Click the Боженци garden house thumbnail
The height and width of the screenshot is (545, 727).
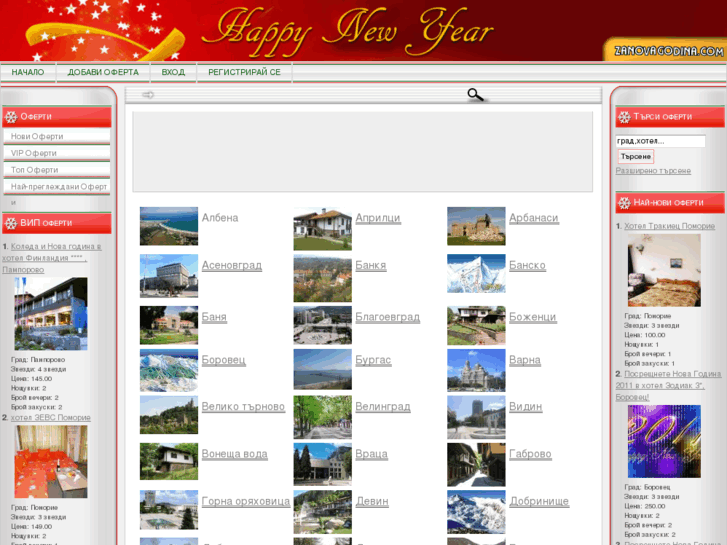tap(476, 325)
